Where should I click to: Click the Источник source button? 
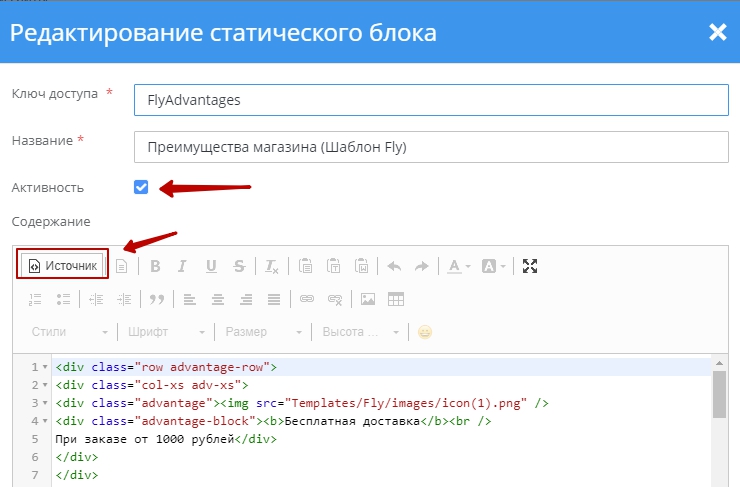[64, 266]
